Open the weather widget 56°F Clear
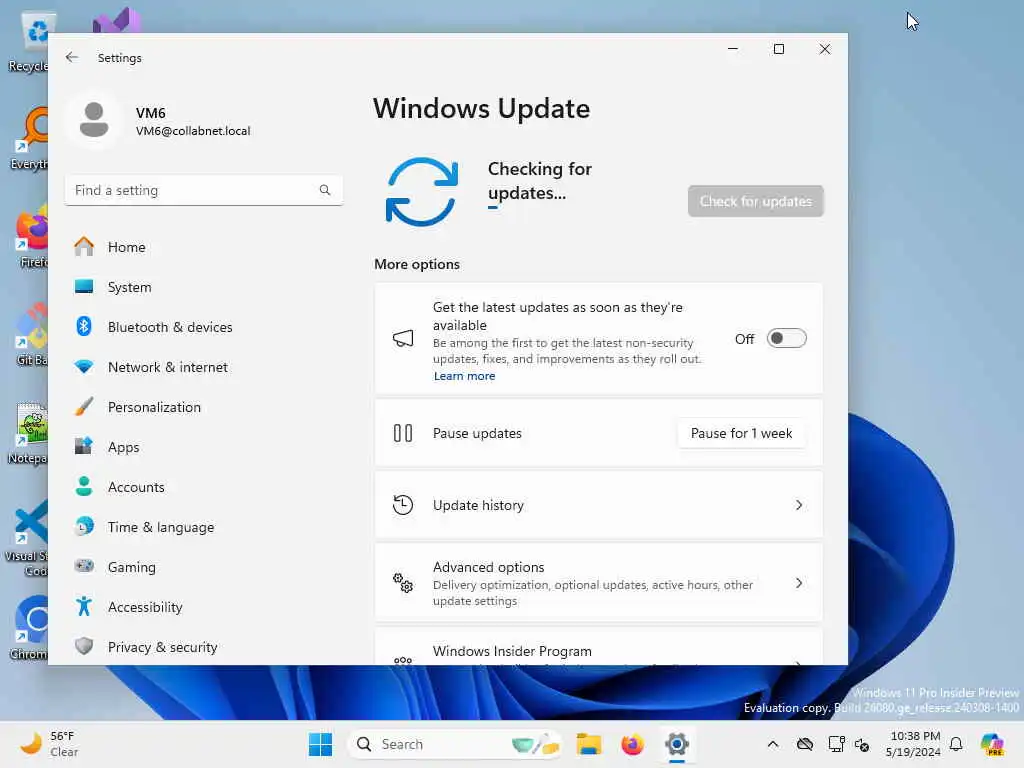Image resolution: width=1024 pixels, height=768 pixels. (50, 744)
